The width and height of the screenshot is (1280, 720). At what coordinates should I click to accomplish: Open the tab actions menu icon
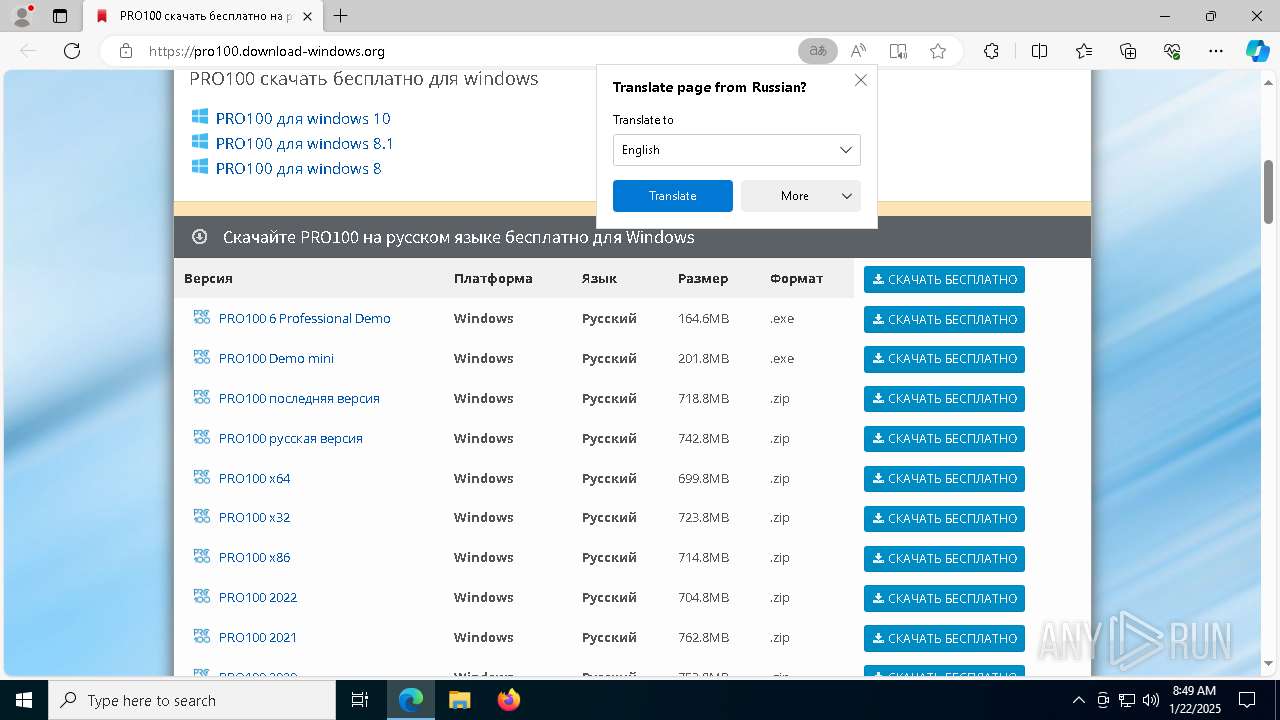point(60,16)
